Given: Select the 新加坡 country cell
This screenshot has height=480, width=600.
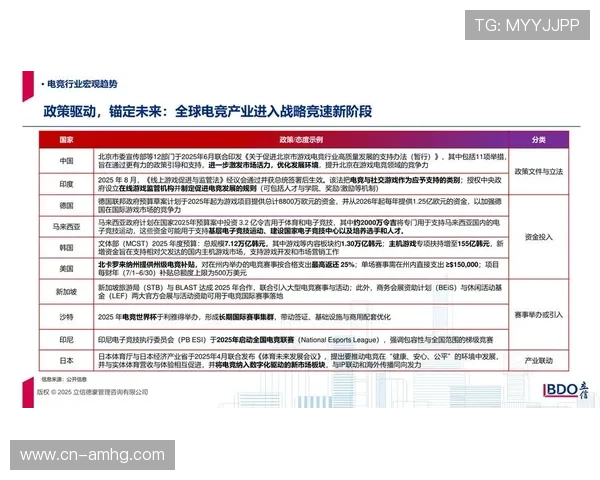Looking at the screenshot, I should point(66,292).
